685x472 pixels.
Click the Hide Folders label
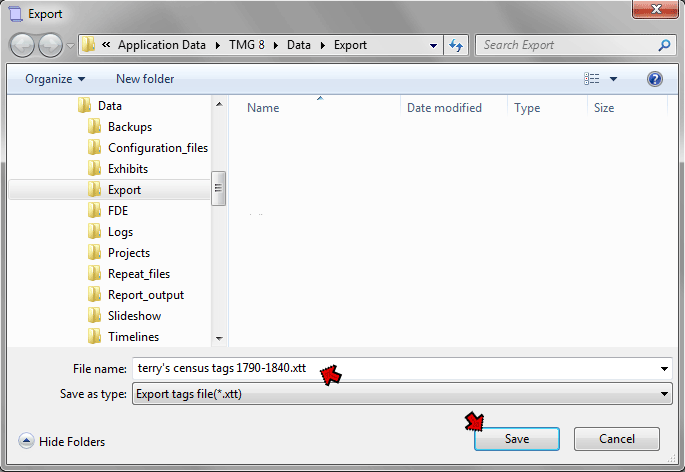[x=72, y=441]
